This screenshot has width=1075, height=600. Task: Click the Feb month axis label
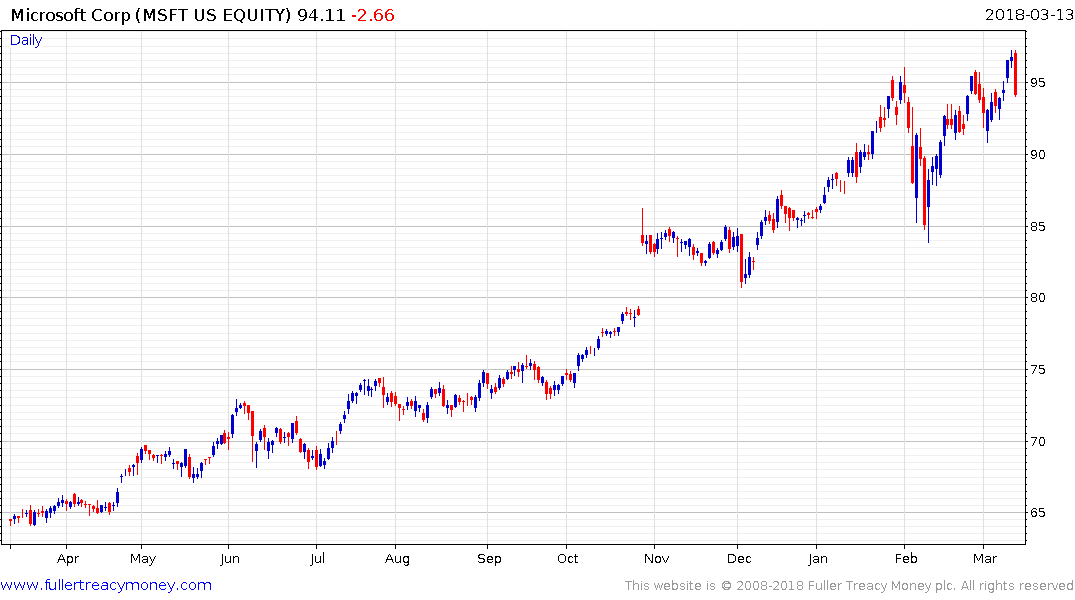tap(906, 559)
